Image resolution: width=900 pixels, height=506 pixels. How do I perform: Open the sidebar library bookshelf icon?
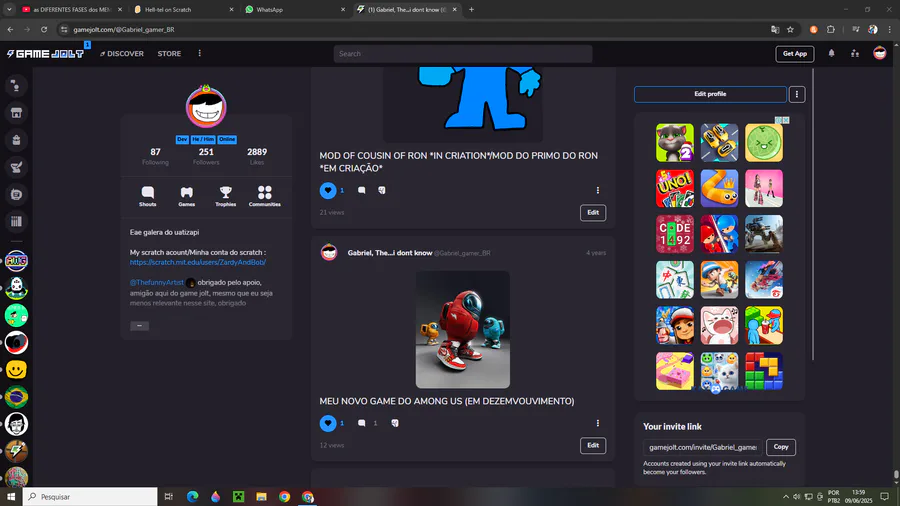16,221
